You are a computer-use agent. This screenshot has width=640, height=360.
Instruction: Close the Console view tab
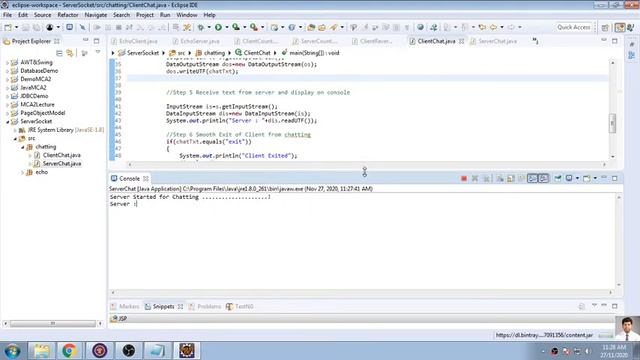coord(145,179)
